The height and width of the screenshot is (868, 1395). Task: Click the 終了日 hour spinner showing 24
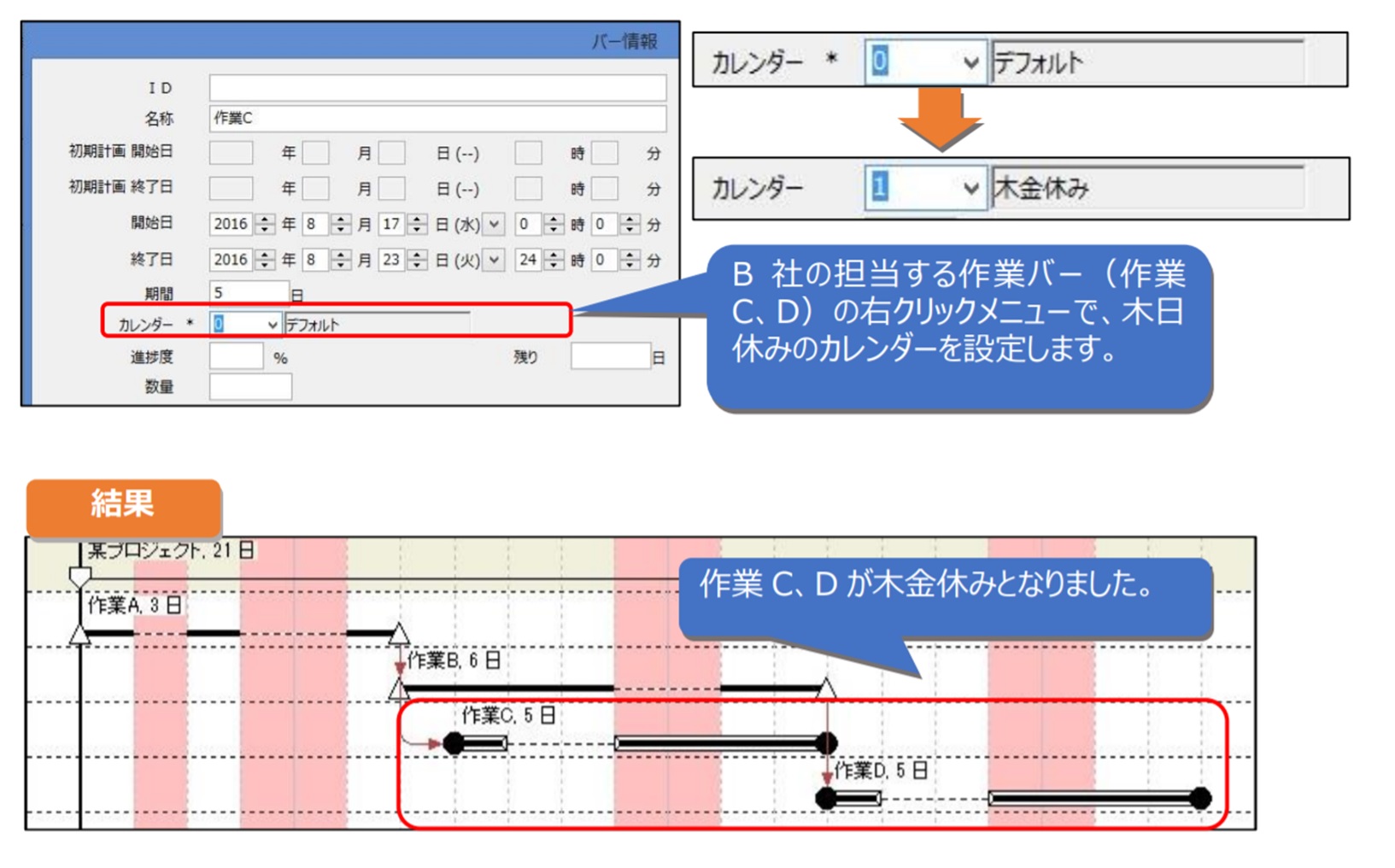coord(539,260)
